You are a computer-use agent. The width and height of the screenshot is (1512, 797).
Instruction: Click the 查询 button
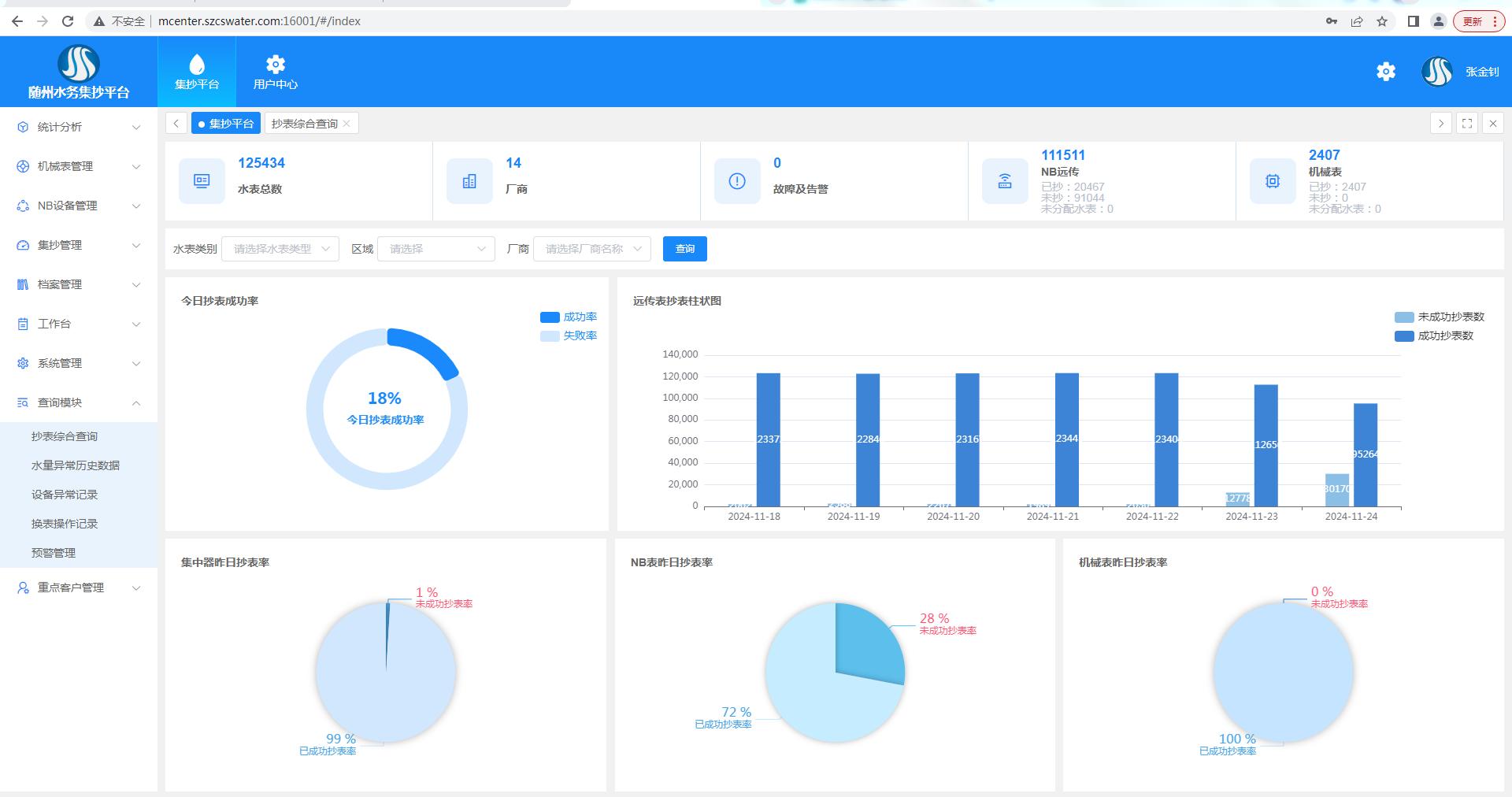pos(684,249)
